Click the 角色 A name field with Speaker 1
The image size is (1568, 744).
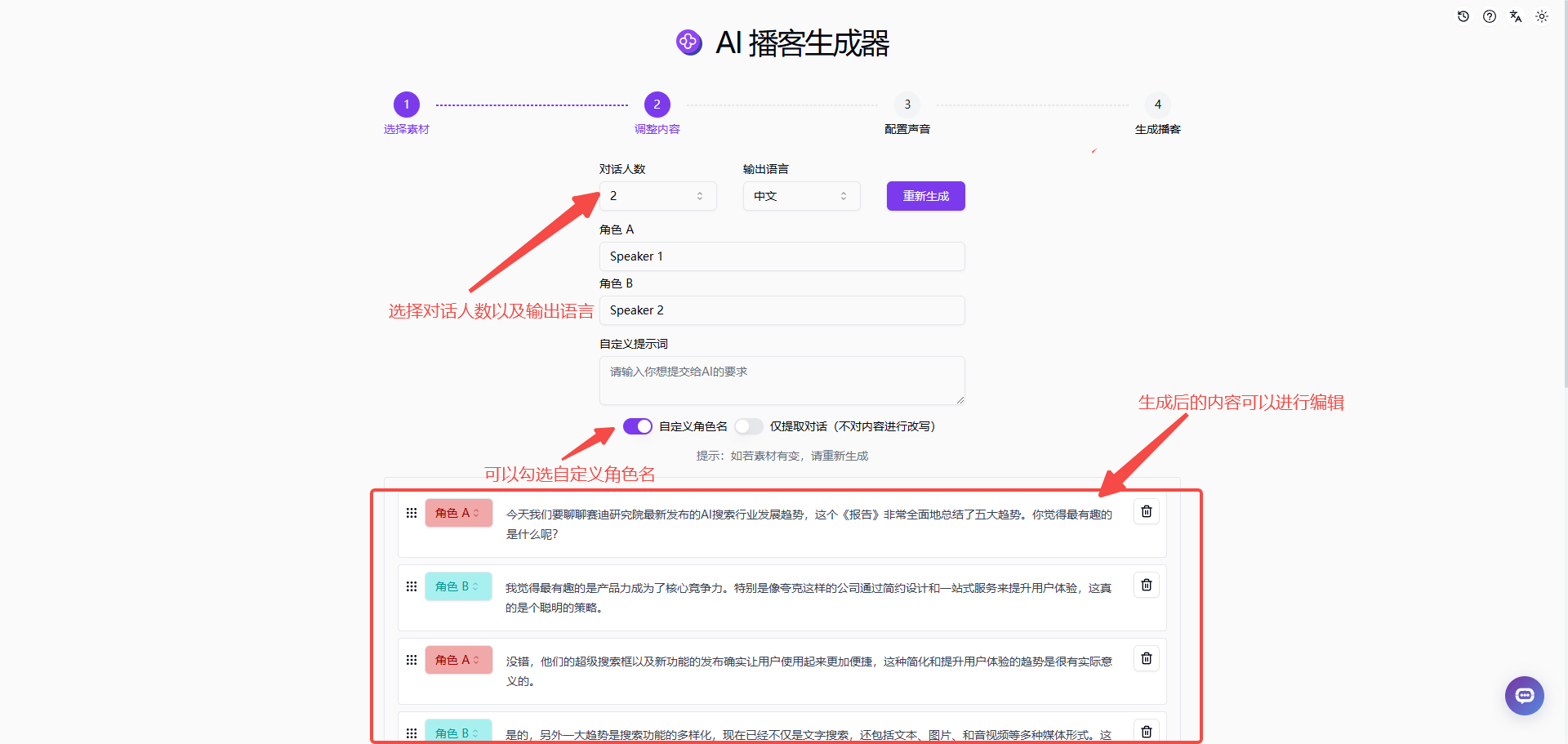782,256
